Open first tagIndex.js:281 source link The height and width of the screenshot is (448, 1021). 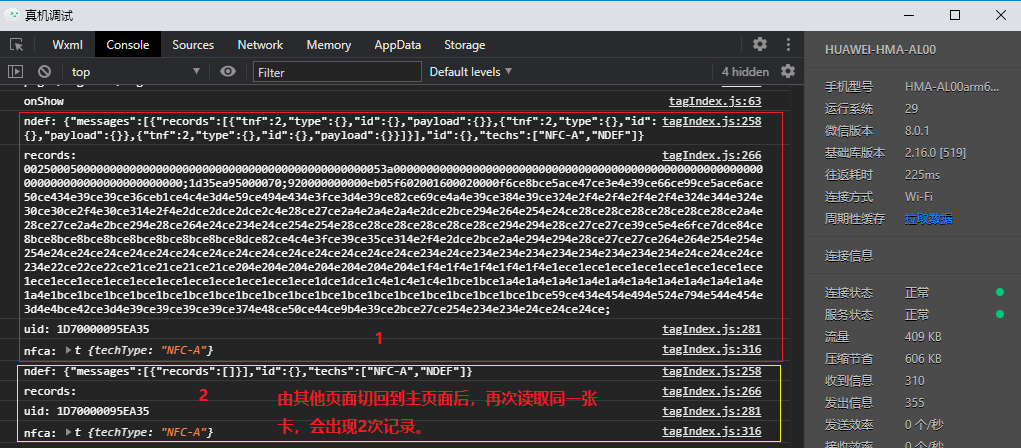(712, 329)
